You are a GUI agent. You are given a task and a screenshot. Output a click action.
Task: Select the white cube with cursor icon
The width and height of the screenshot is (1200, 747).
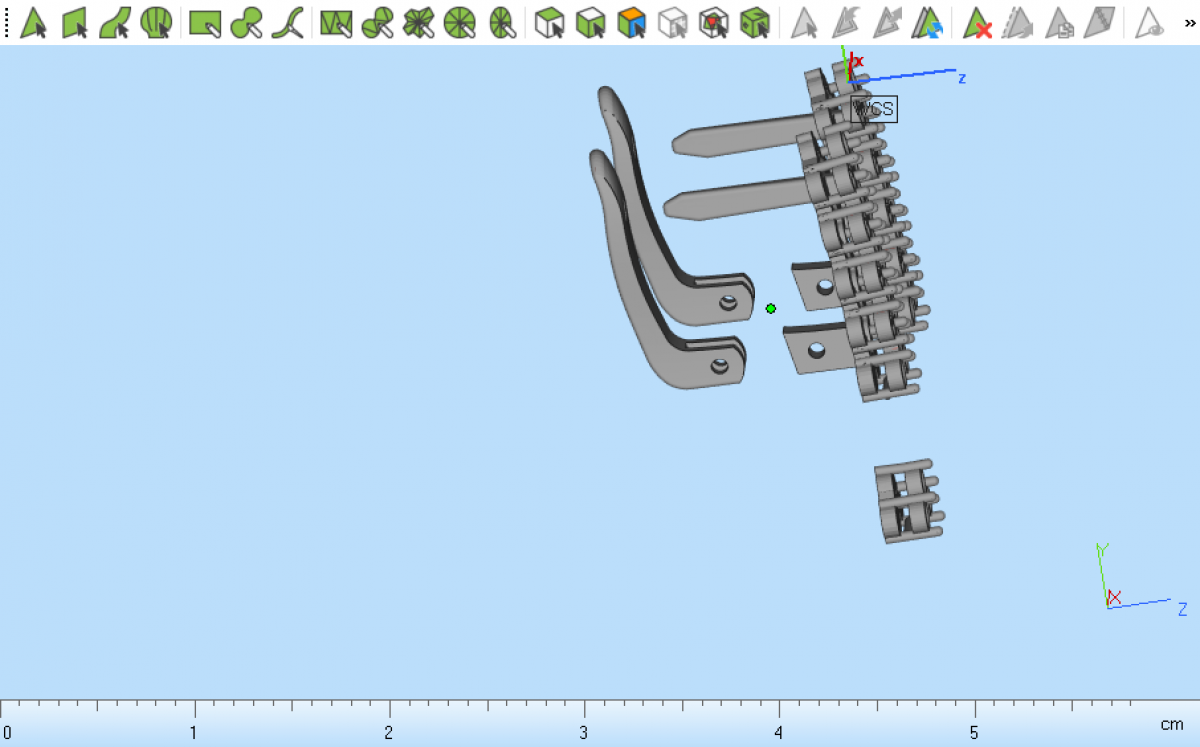click(x=549, y=22)
